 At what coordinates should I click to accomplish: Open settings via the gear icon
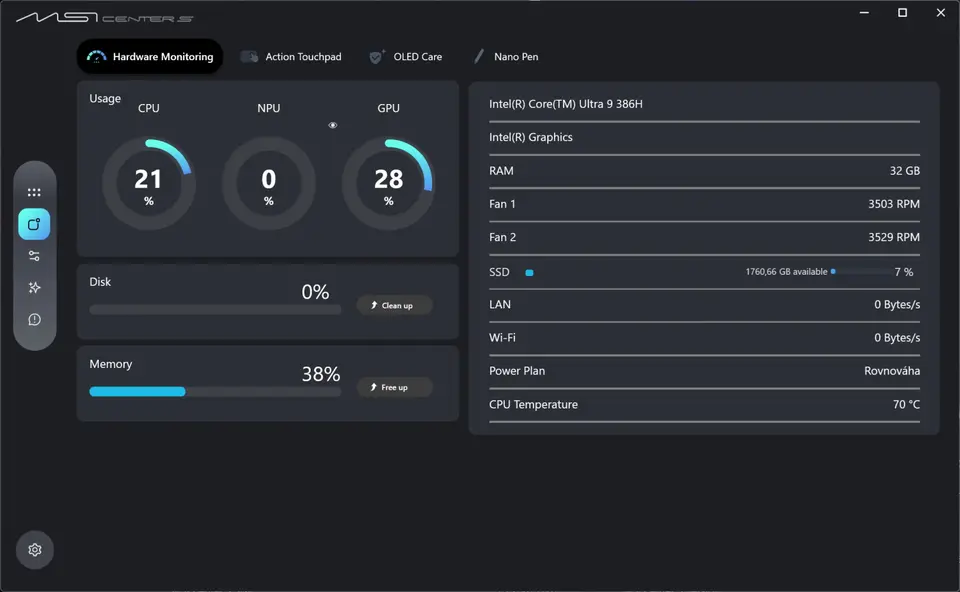pos(34,549)
